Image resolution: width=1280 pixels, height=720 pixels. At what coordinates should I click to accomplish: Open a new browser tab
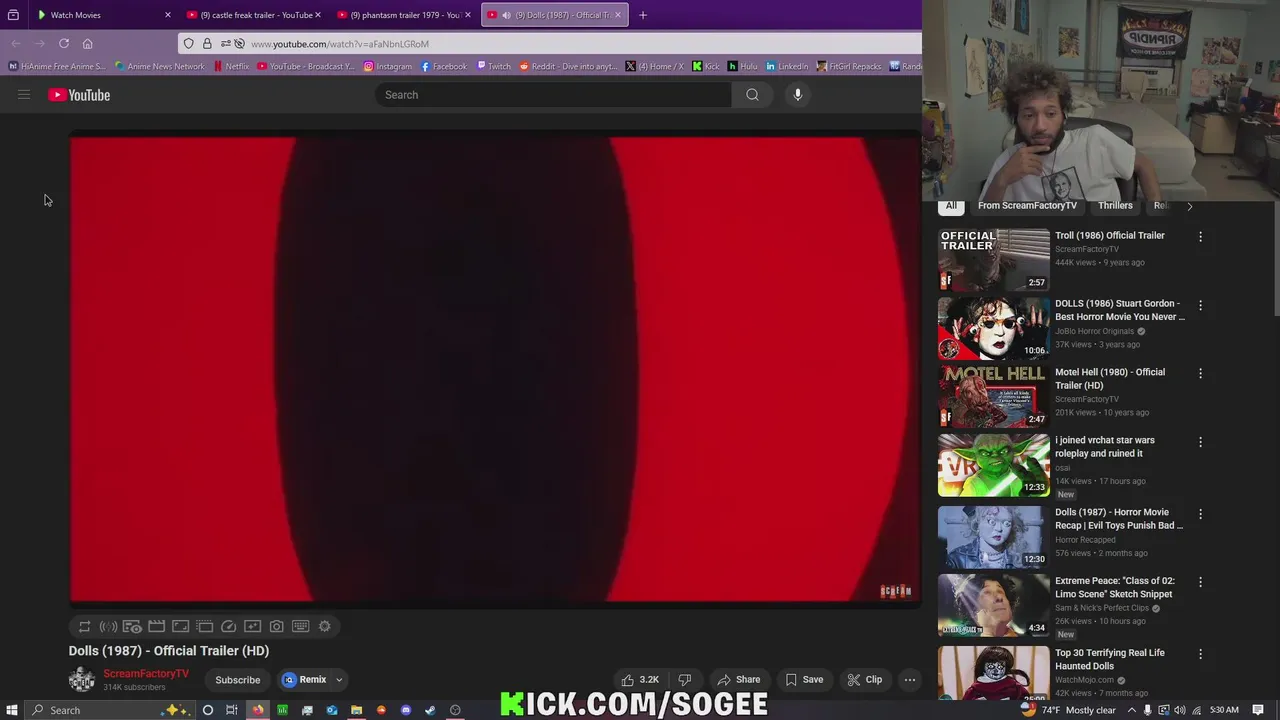coord(643,15)
